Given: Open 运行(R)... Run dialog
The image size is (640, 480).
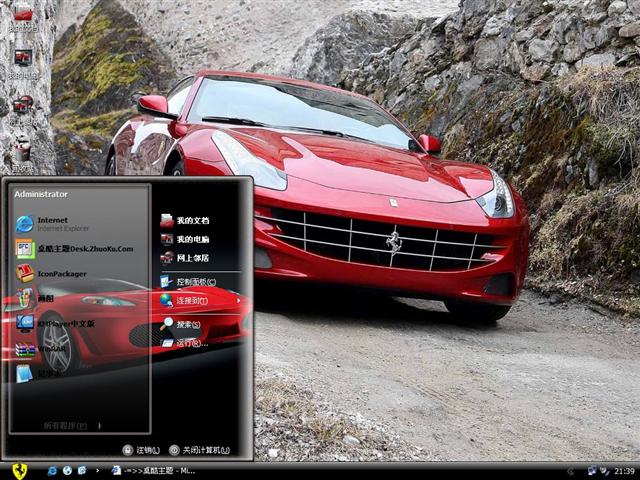Looking at the screenshot, I should 185,343.
